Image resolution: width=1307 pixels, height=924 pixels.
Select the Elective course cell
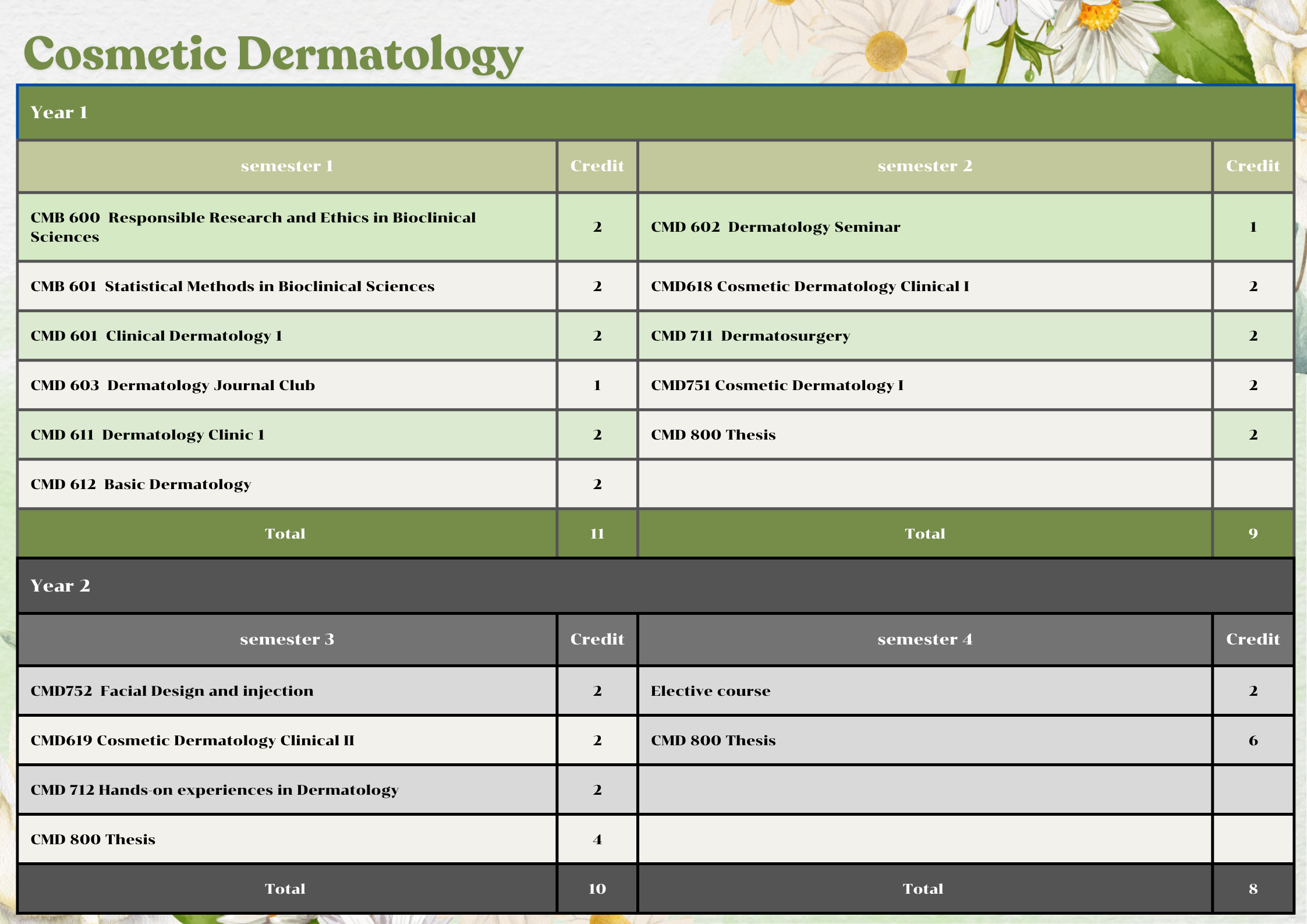tap(710, 691)
